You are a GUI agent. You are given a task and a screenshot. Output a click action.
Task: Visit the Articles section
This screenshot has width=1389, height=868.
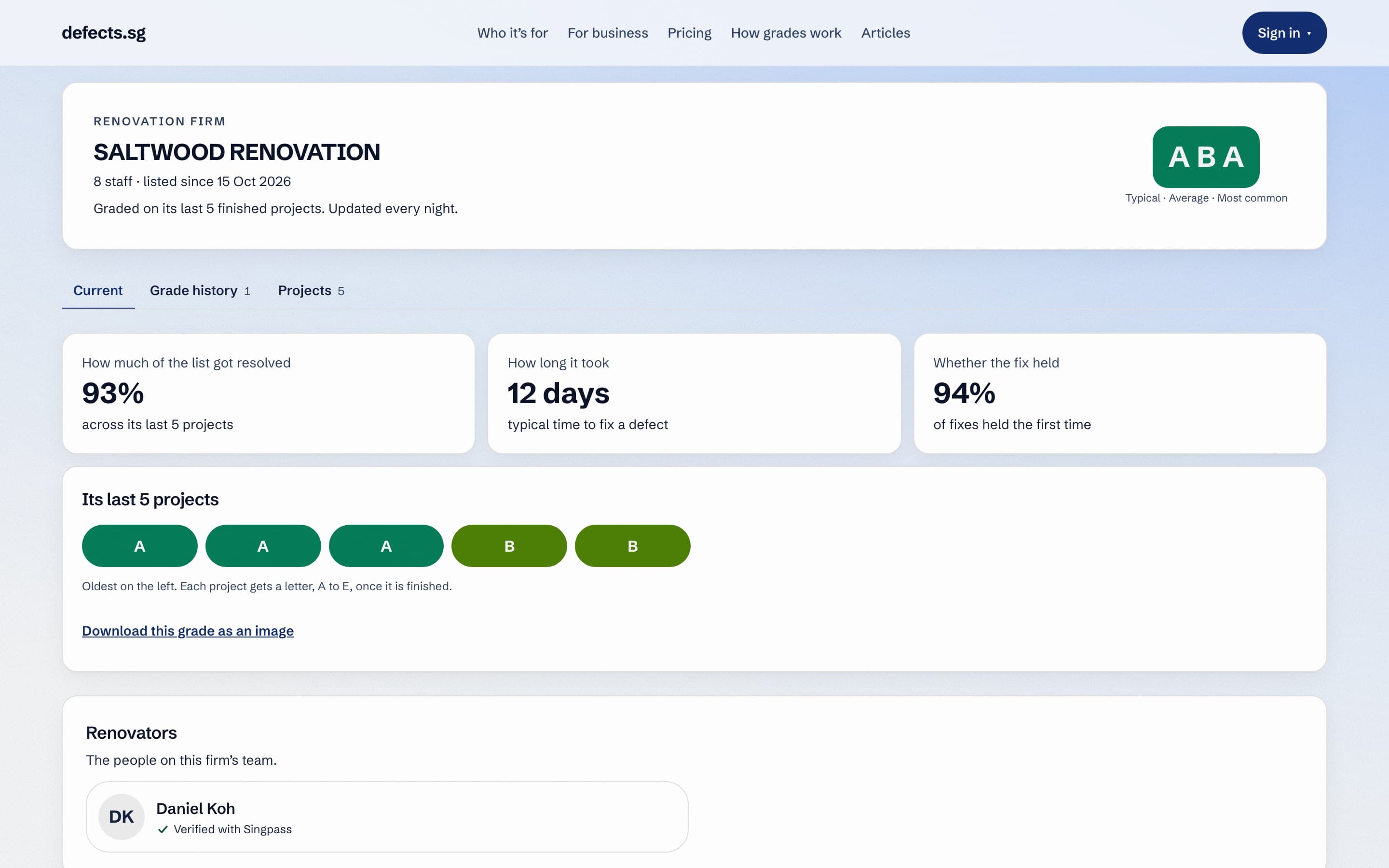click(x=885, y=33)
